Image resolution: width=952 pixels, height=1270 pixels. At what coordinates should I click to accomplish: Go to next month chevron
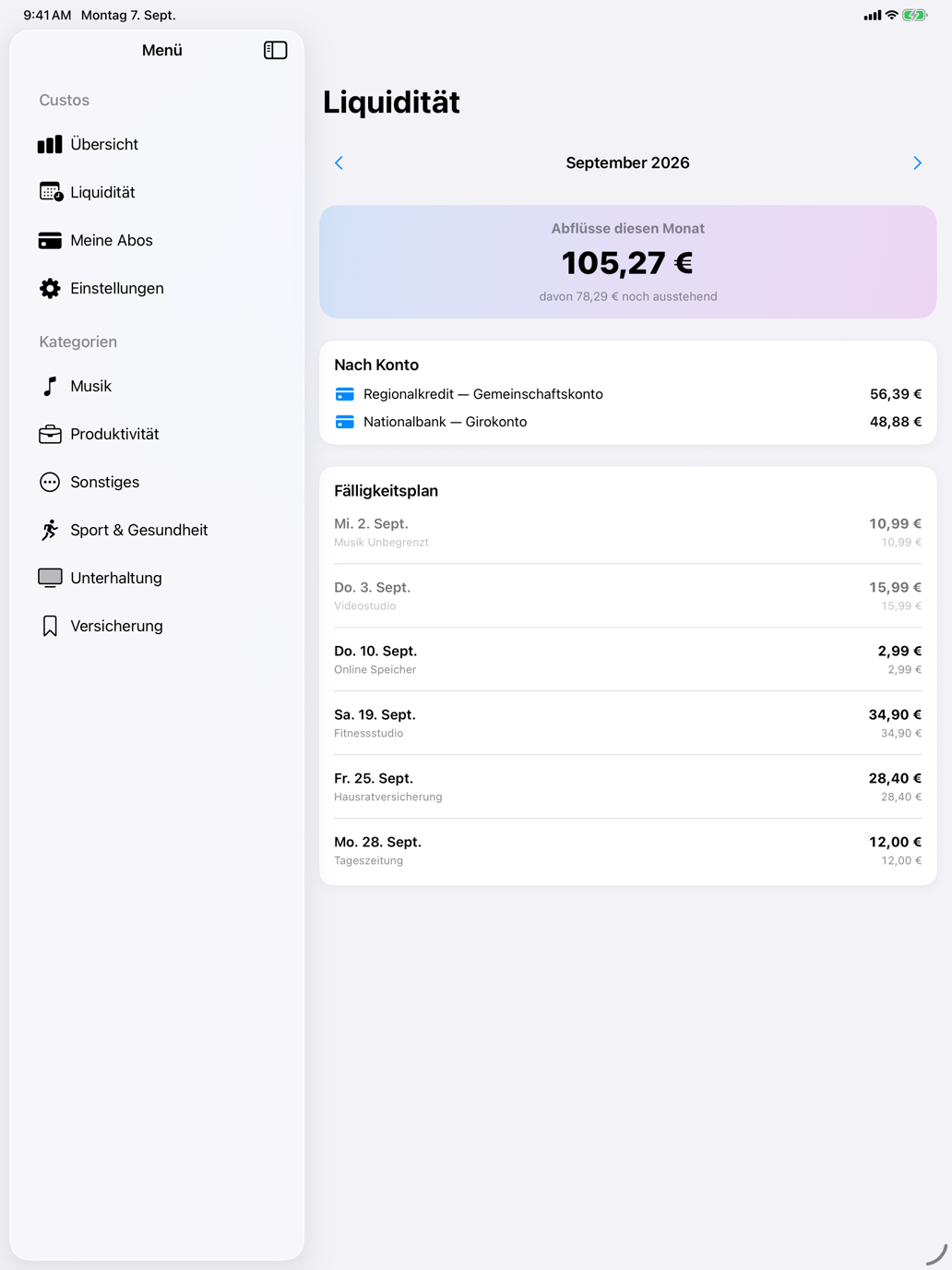[x=917, y=163]
